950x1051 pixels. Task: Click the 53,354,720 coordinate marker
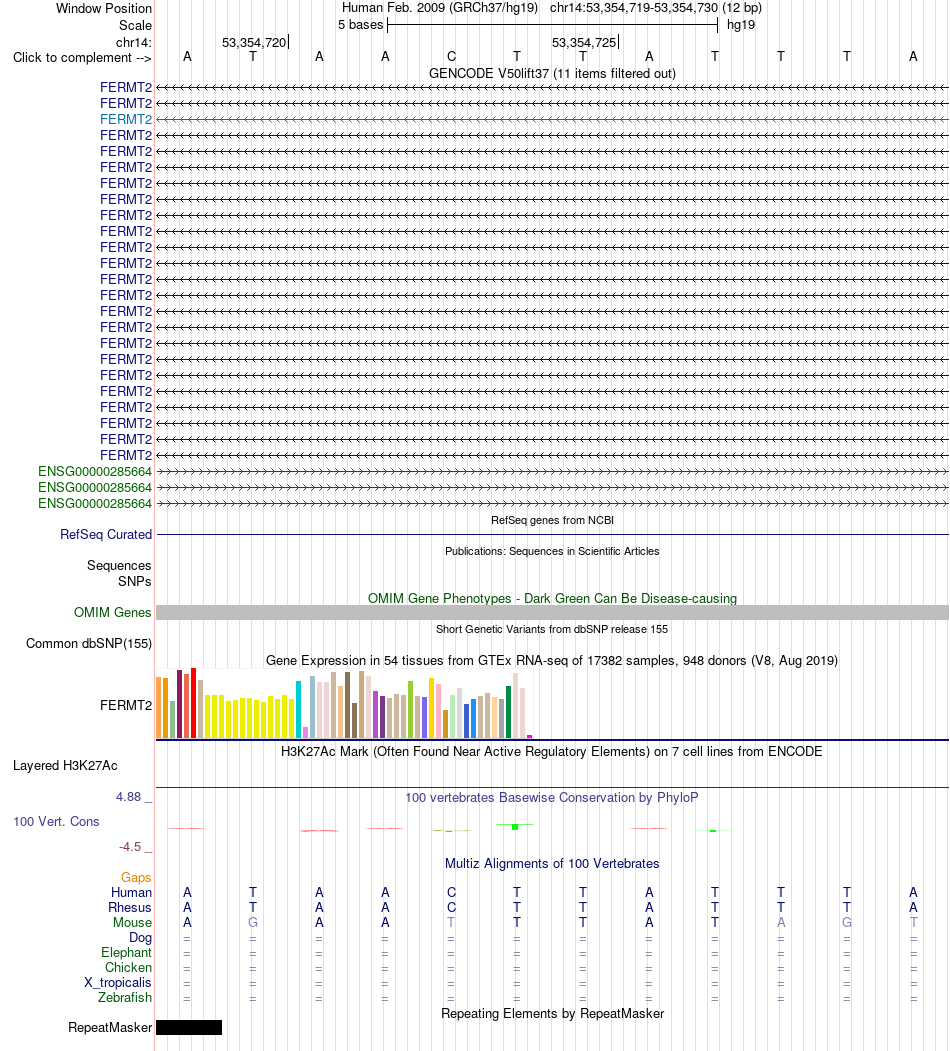[x=254, y=43]
